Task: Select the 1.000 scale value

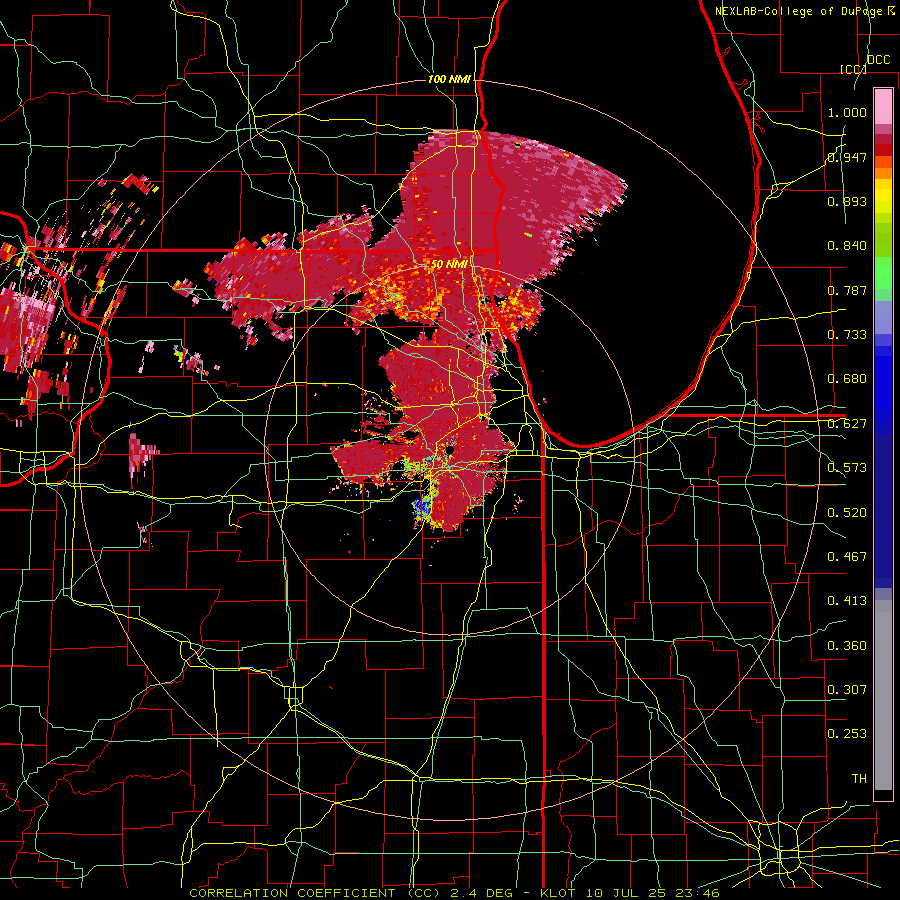Action: point(847,112)
